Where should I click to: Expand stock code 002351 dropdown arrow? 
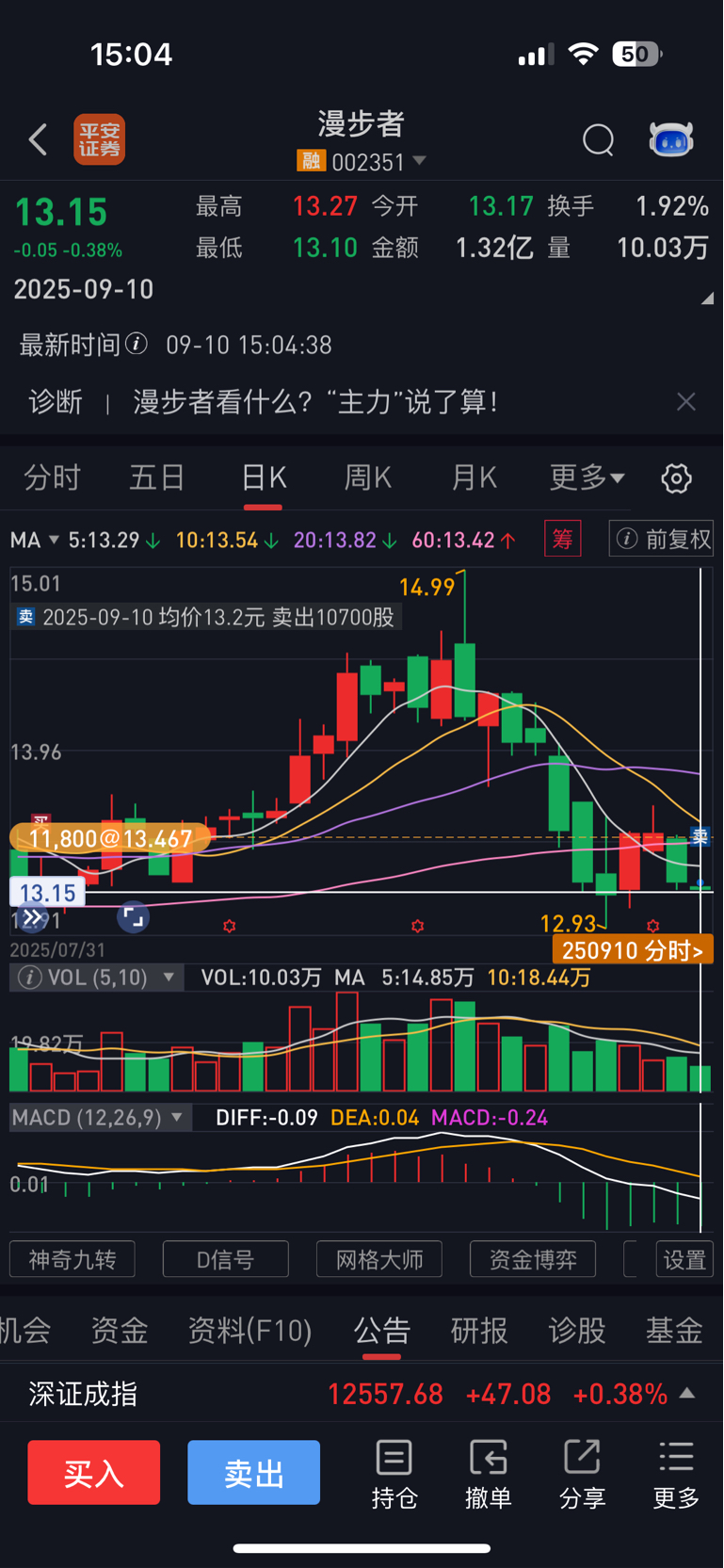pyautogui.click(x=420, y=161)
